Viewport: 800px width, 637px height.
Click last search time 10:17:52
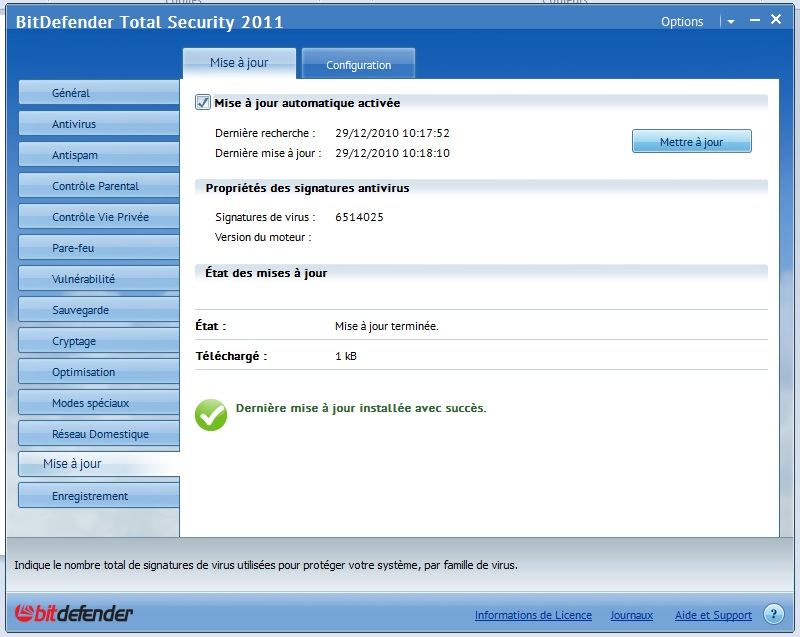click(x=426, y=133)
